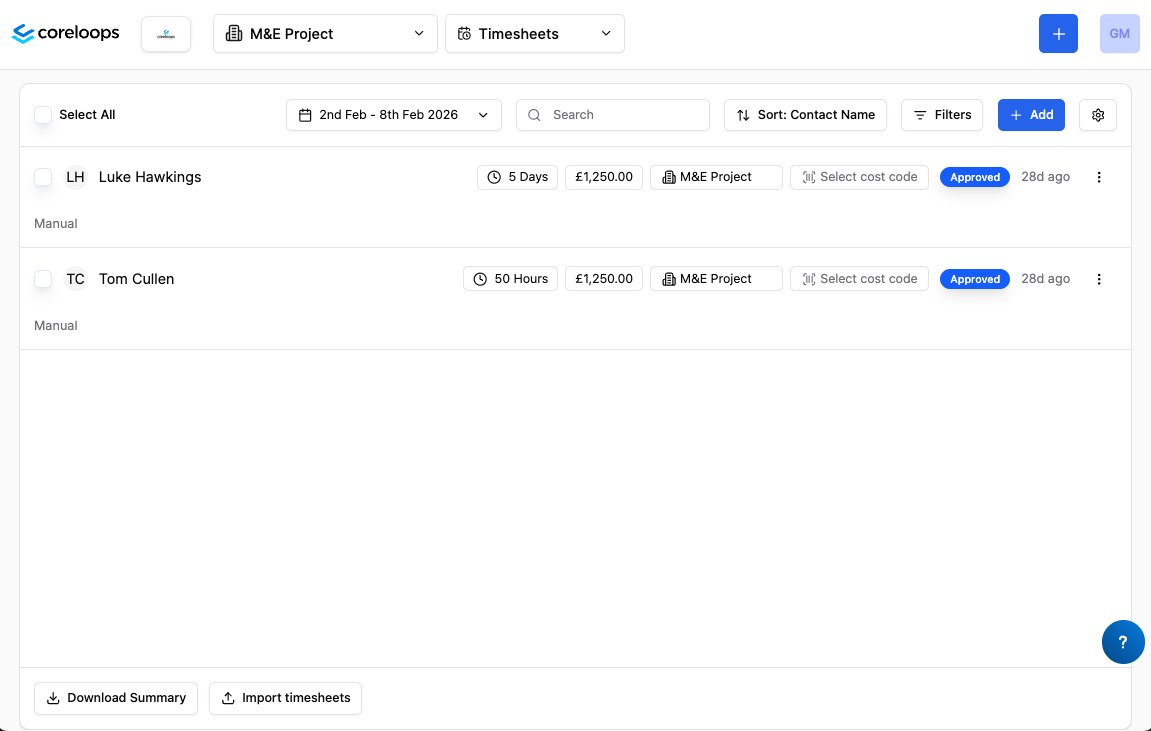Click Download Summary button
The width and height of the screenshot is (1151, 731).
click(x=116, y=698)
